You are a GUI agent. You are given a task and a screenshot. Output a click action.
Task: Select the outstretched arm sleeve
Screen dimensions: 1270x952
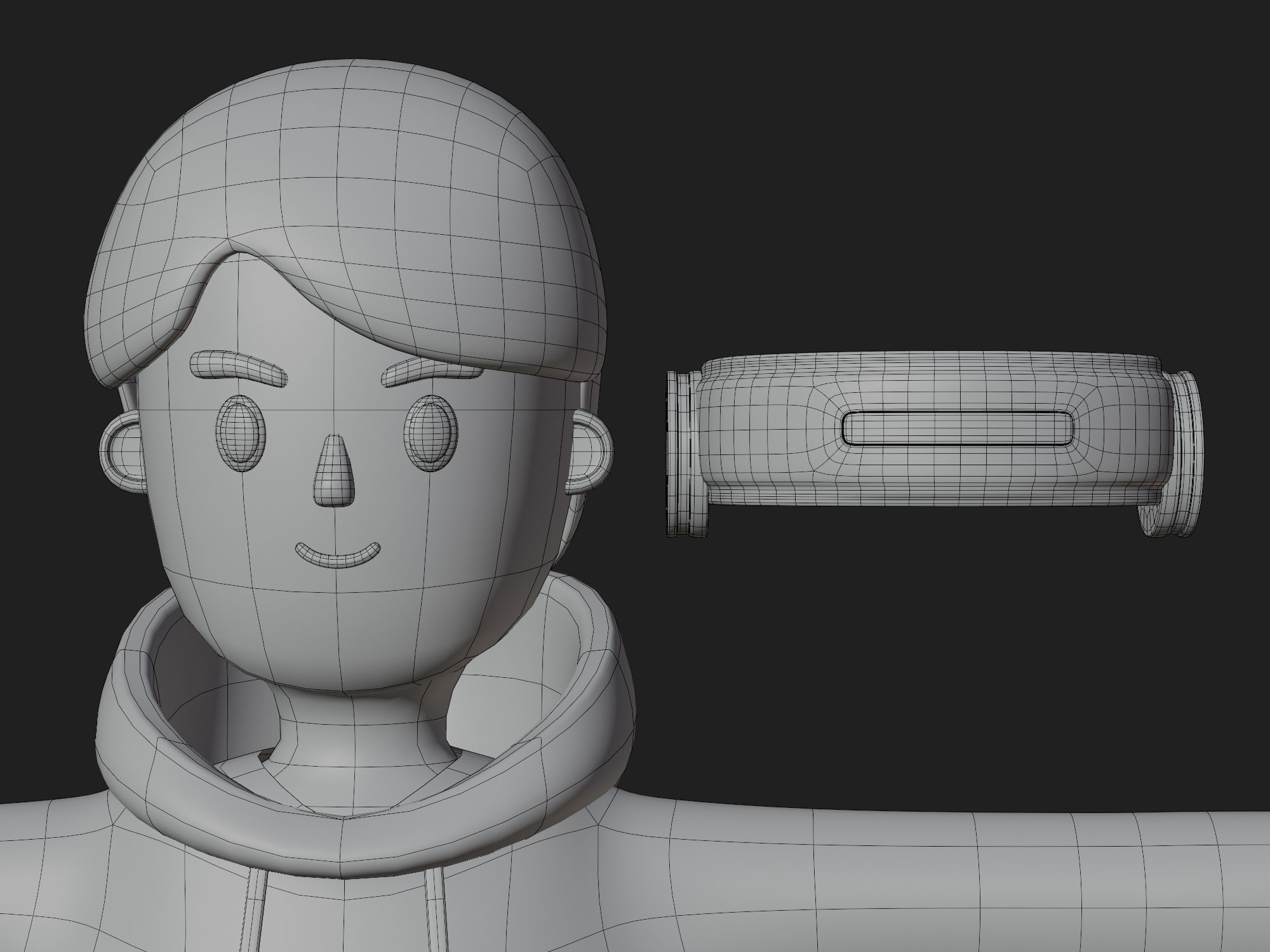952,882
